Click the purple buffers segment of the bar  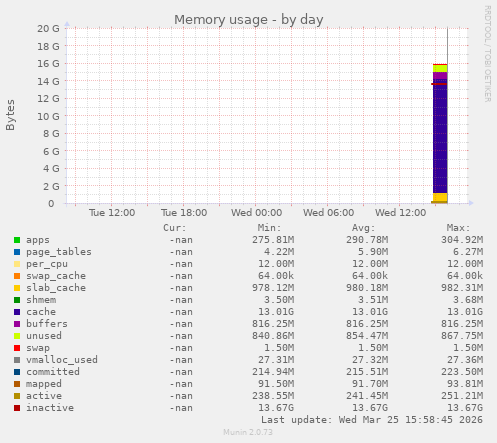coord(440,76)
